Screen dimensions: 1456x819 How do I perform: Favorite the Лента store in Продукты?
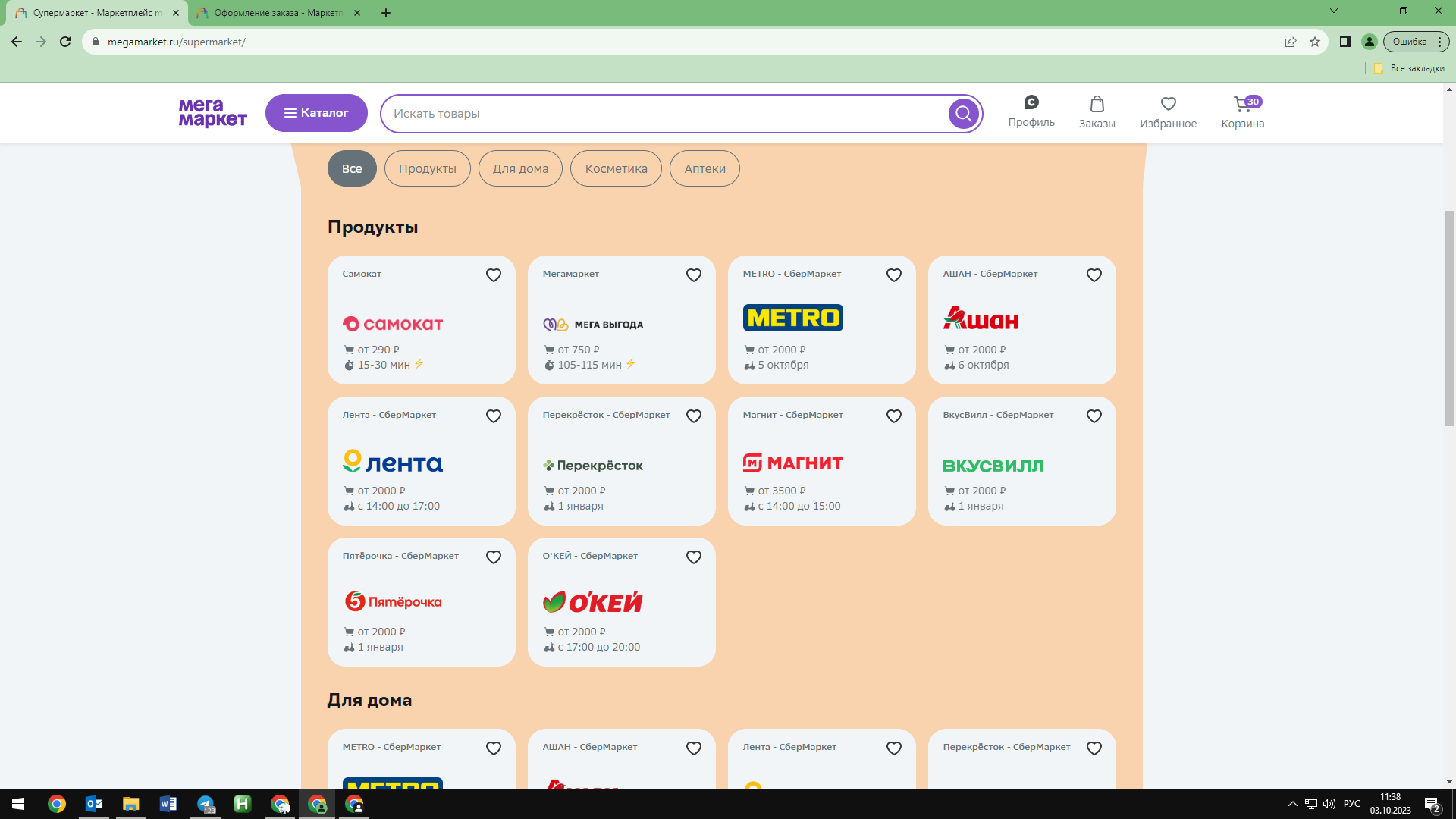(x=494, y=416)
